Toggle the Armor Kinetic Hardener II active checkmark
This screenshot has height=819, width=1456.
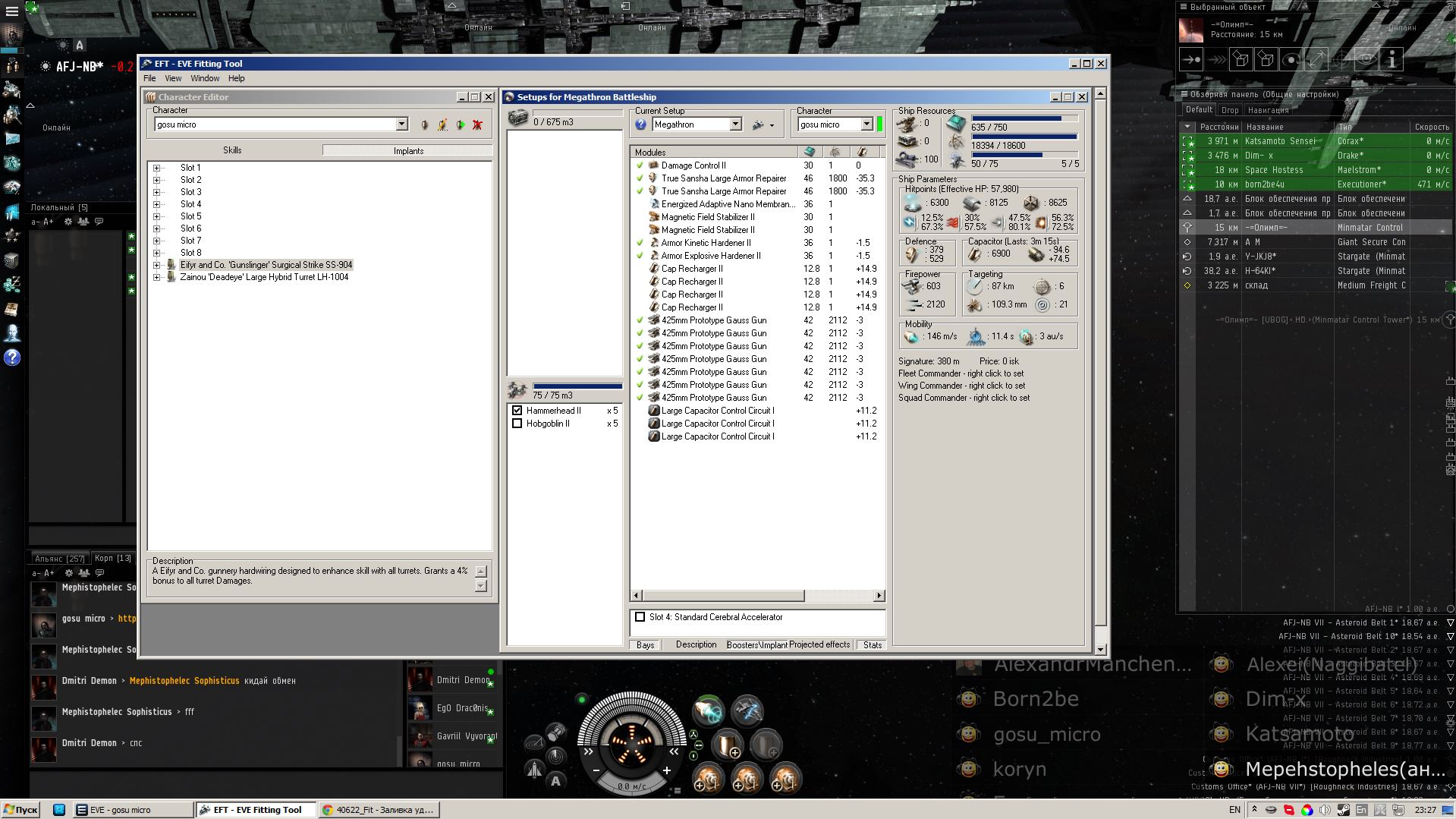(640, 243)
